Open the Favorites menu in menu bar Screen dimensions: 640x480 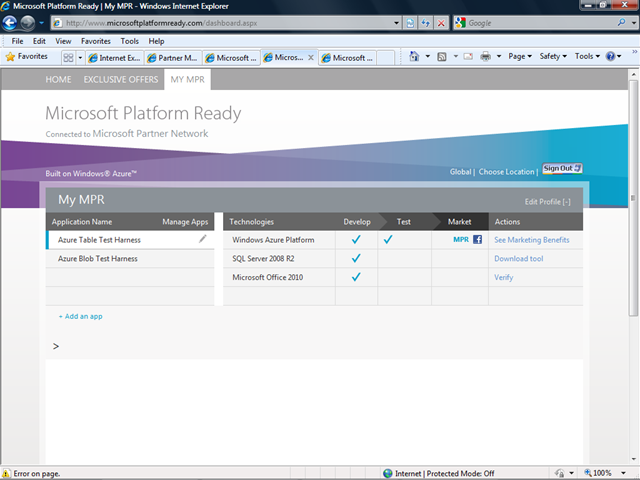(96, 41)
